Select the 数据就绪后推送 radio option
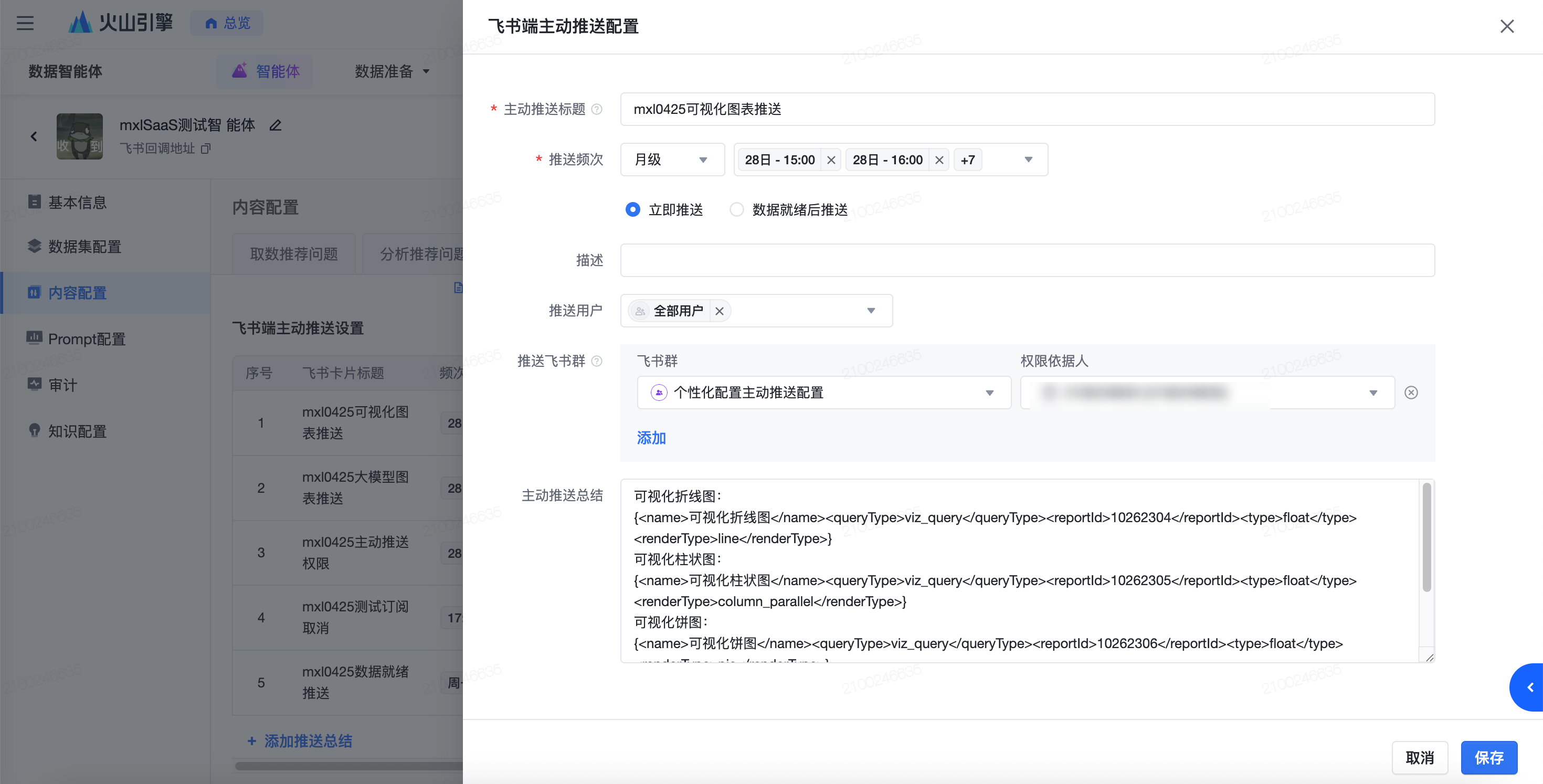This screenshot has width=1543, height=784. tap(736, 209)
